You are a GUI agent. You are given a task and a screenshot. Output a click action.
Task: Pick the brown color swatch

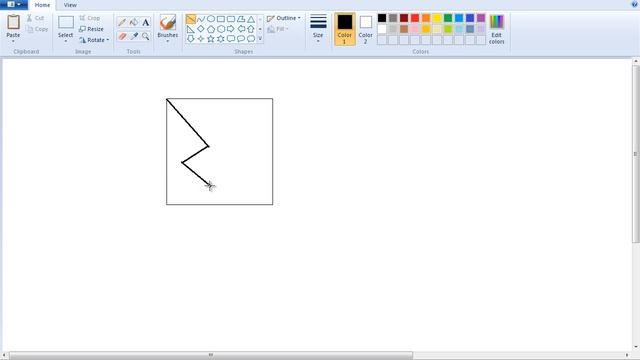pyautogui.click(x=404, y=29)
